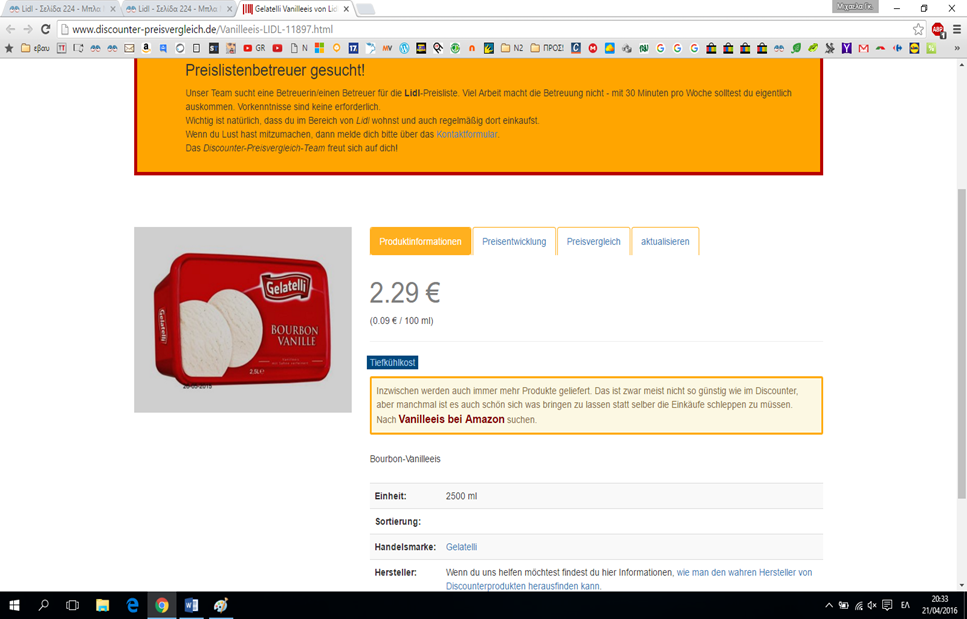The image size is (967, 619).
Task: Open the Microsoft four-color logo bookmark
Action: pyautogui.click(x=319, y=48)
